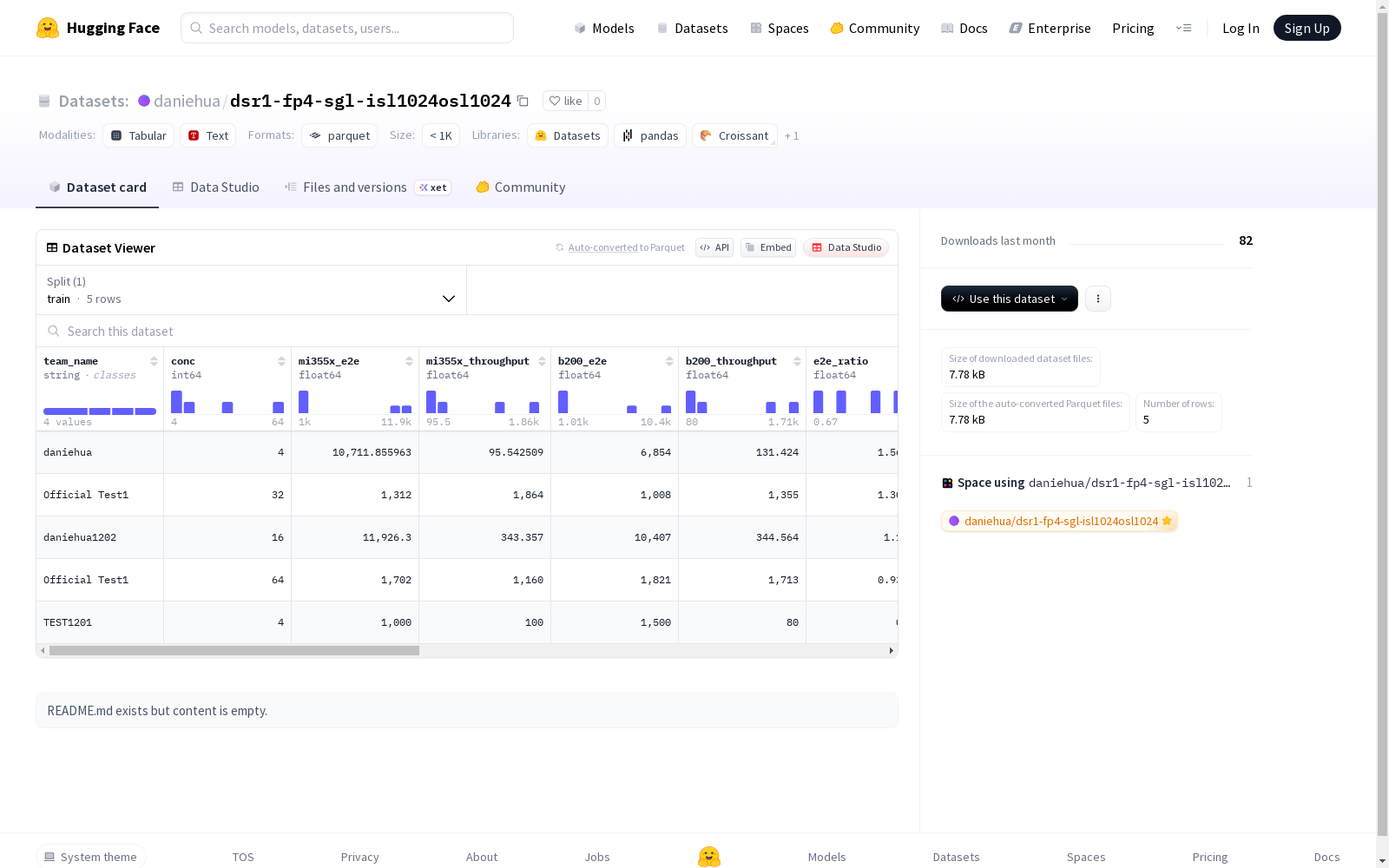The width and height of the screenshot is (1389, 868).
Task: Open Models in the top navigation
Action: (604, 28)
